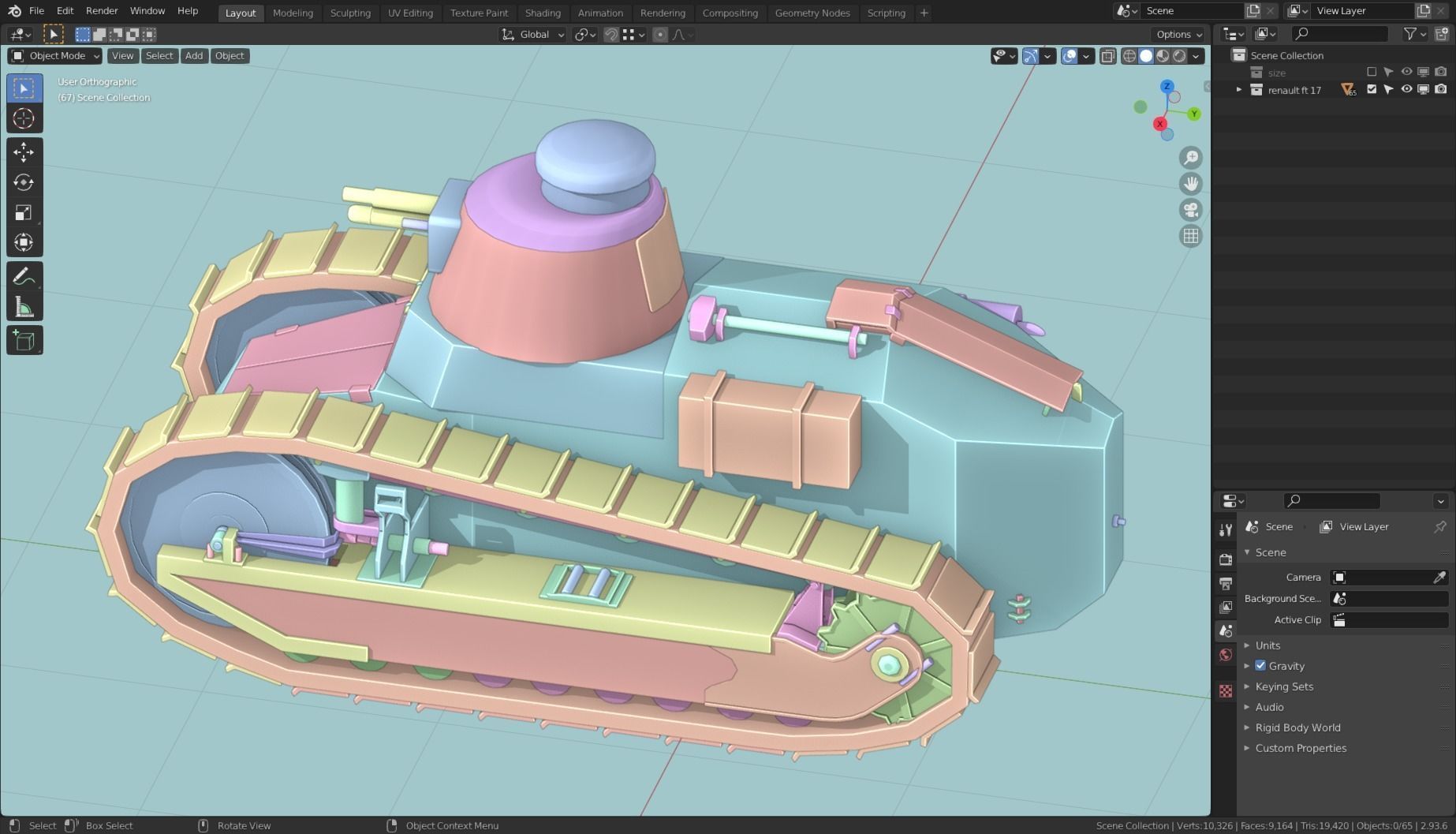Choose the Add Cube tool
Viewport: 1456px width, 834px height.
point(24,340)
